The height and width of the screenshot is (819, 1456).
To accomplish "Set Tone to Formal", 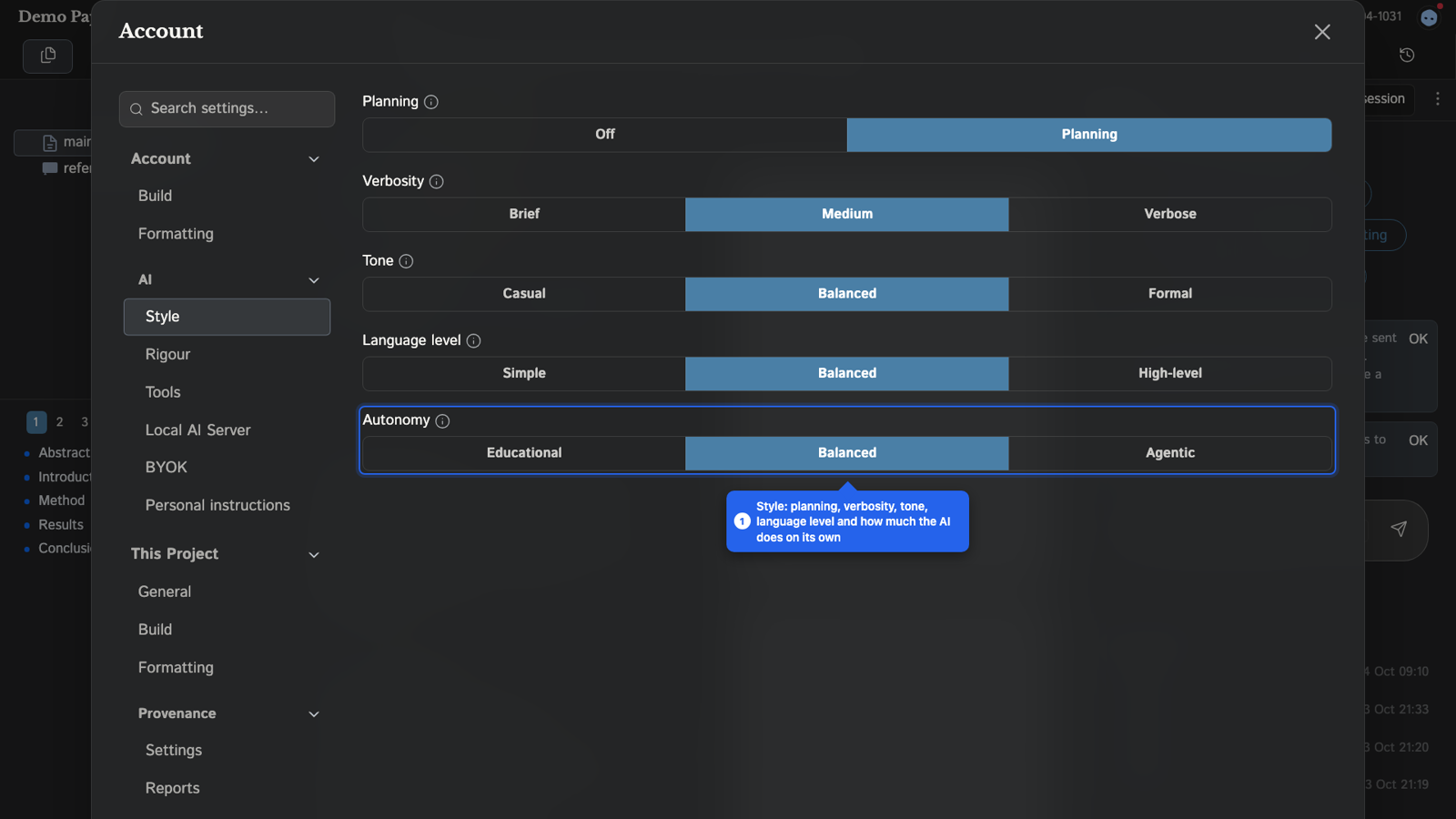I will point(1170,294).
